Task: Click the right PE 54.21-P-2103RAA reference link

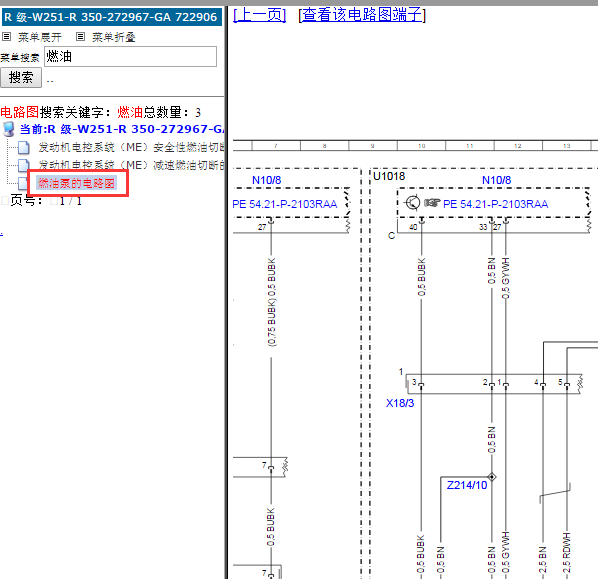Action: pyautogui.click(x=495, y=204)
